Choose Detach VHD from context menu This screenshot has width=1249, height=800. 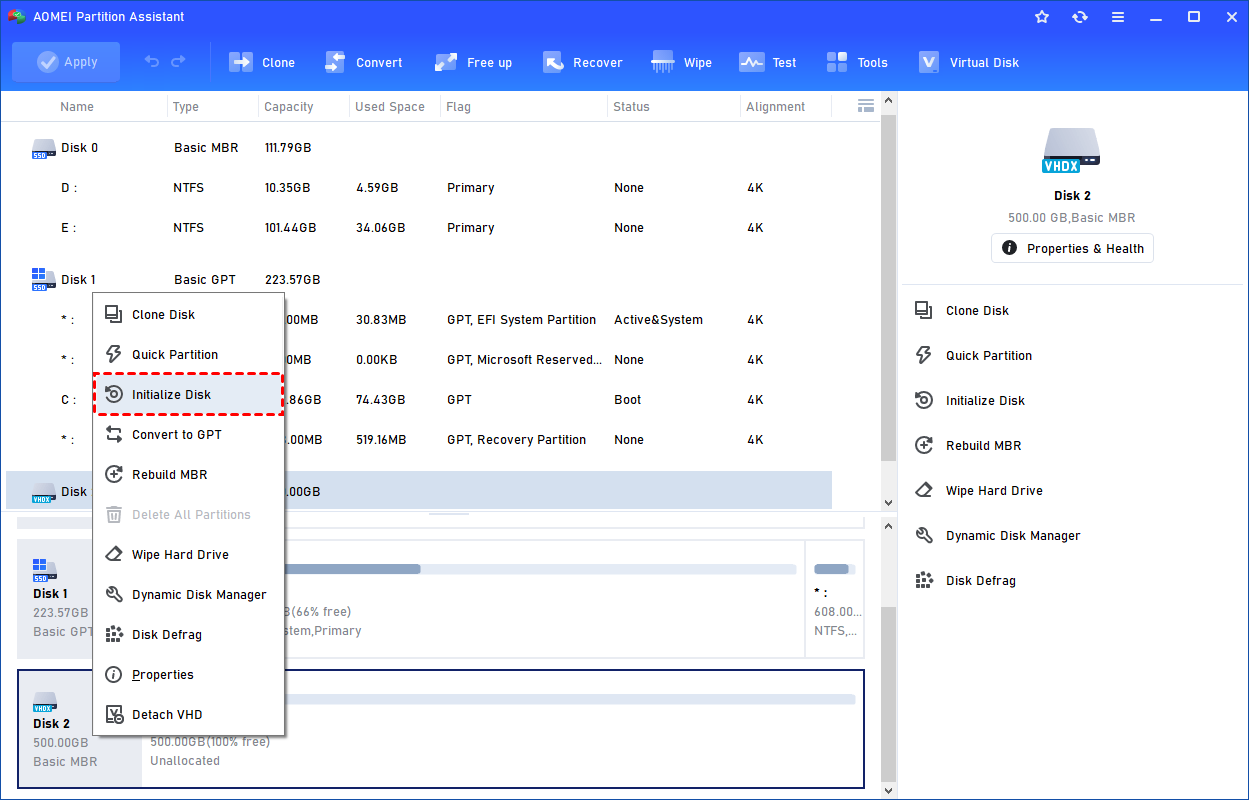(x=188, y=714)
